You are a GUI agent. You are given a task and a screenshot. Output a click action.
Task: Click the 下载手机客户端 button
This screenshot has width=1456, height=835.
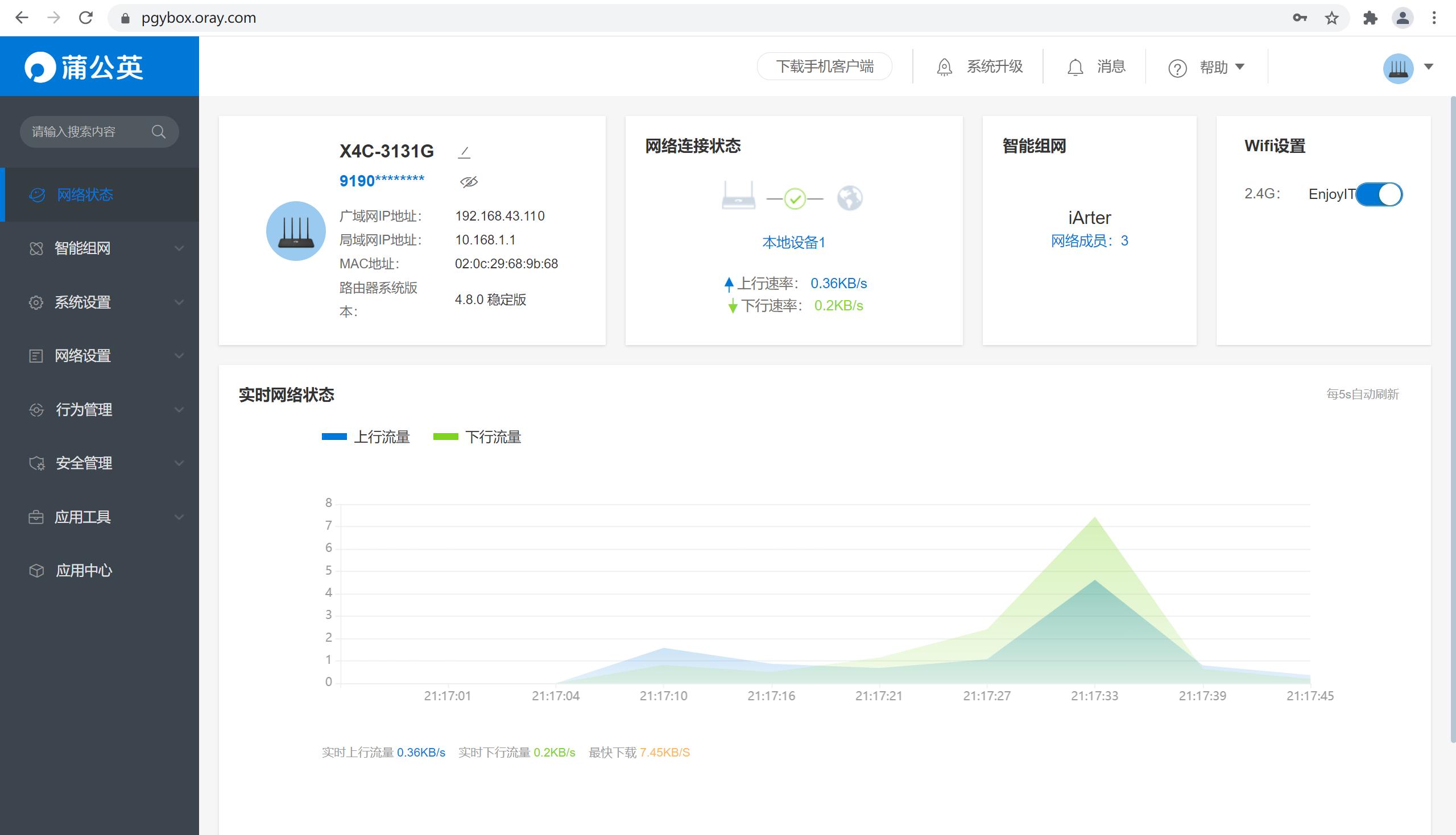[x=824, y=66]
